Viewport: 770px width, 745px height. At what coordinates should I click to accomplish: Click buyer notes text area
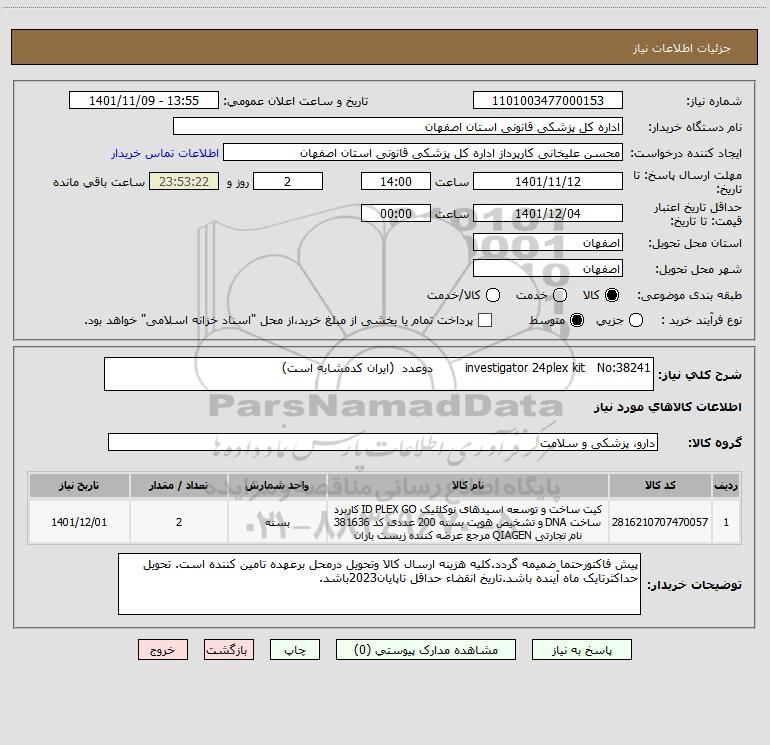[379, 584]
